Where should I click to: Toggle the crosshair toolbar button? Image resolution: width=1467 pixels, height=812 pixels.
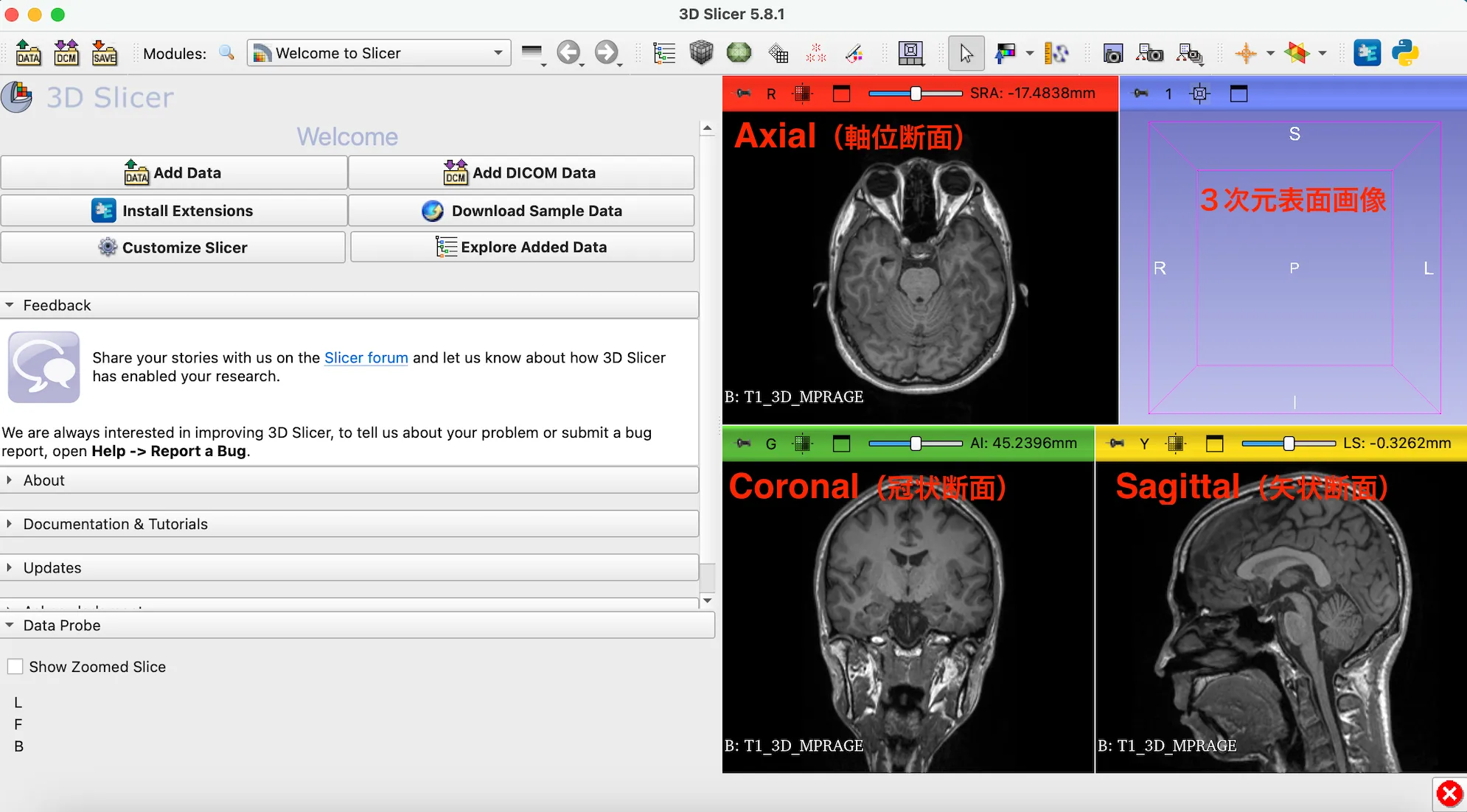click(1246, 53)
